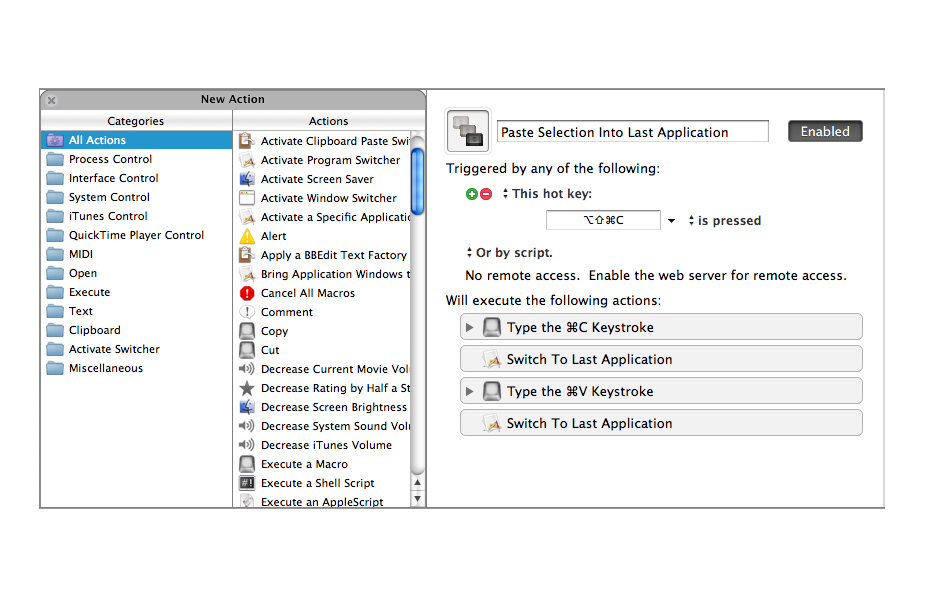The width and height of the screenshot is (938, 598).
Task: Click the Activate Window Switcher icon
Action: (x=247, y=198)
